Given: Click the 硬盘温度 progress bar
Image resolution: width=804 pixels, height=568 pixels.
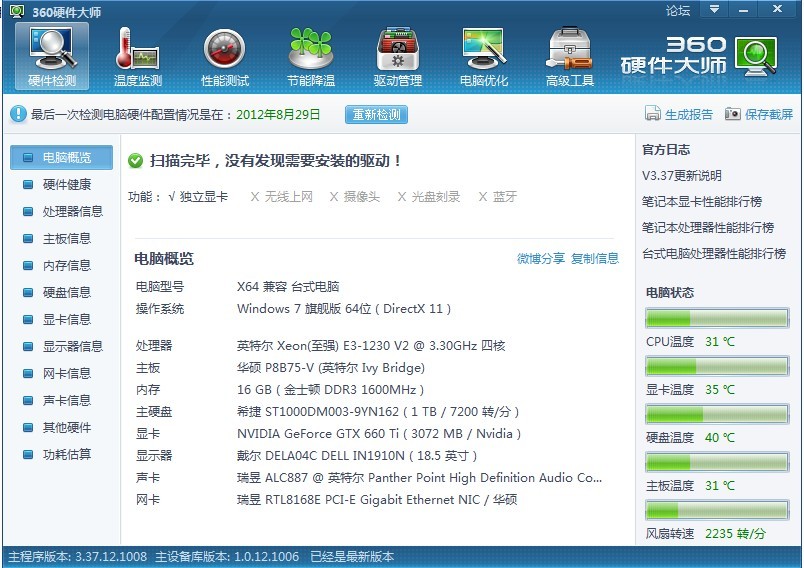Looking at the screenshot, I should point(717,414).
